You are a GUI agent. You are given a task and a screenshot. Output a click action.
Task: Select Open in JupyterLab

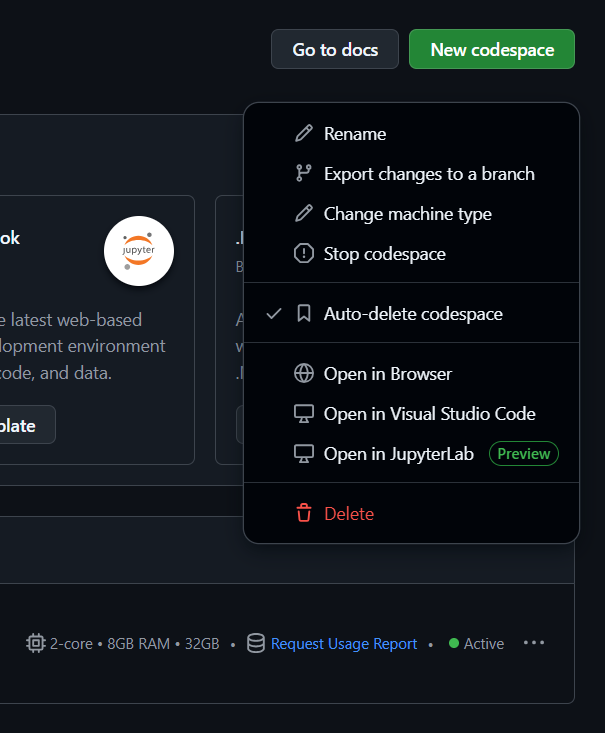point(411,454)
